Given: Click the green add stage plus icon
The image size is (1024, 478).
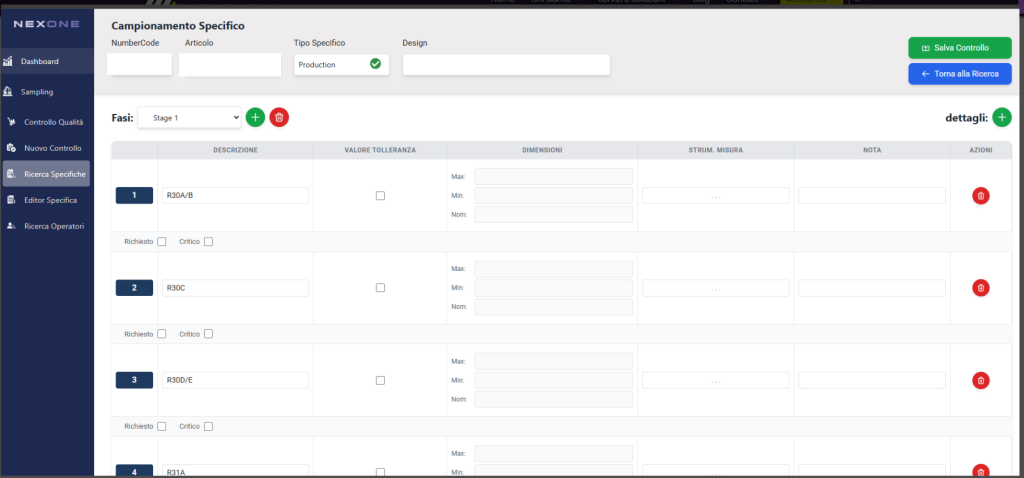Looking at the screenshot, I should point(255,118).
